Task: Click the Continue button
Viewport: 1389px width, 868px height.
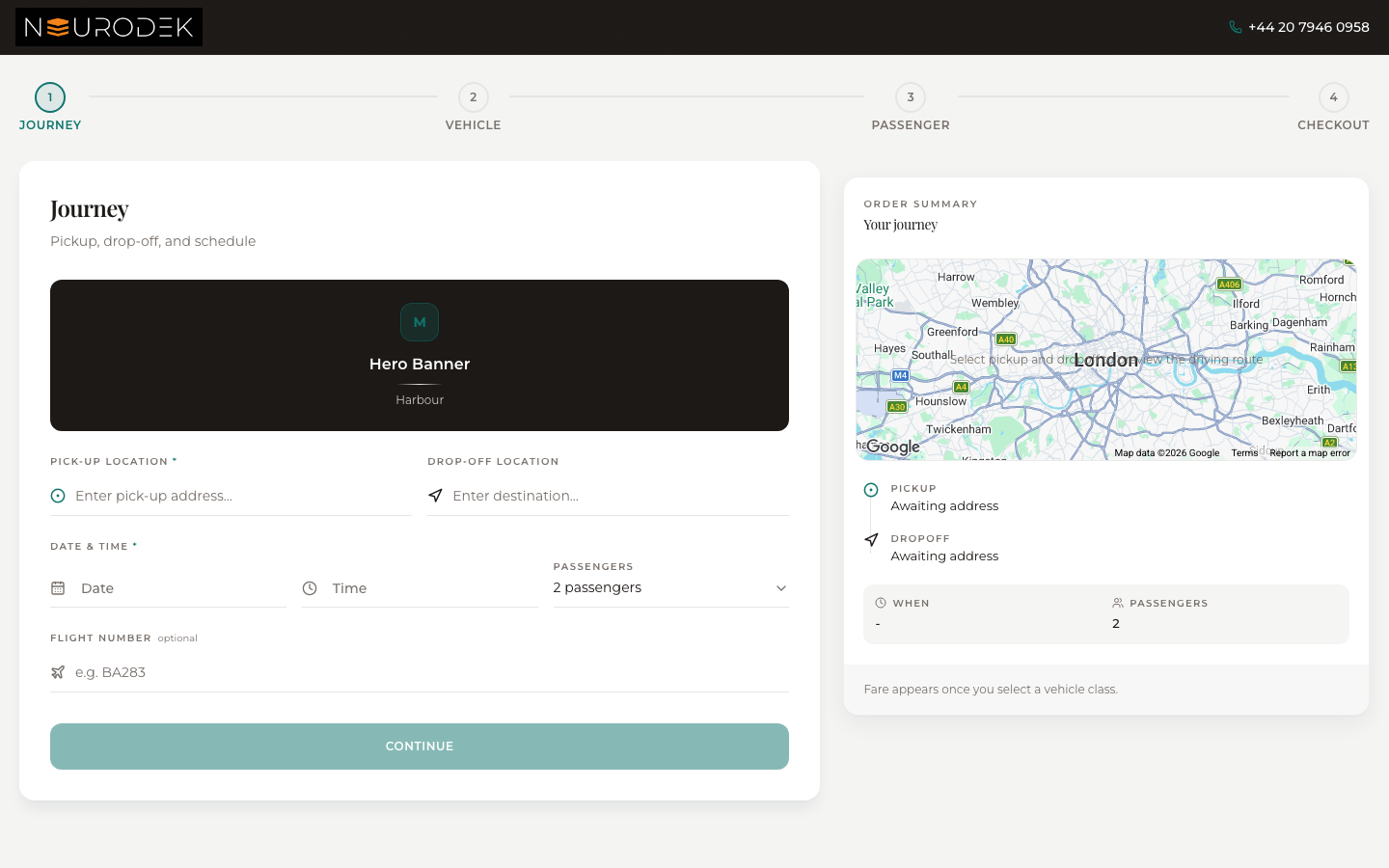Action: (420, 746)
